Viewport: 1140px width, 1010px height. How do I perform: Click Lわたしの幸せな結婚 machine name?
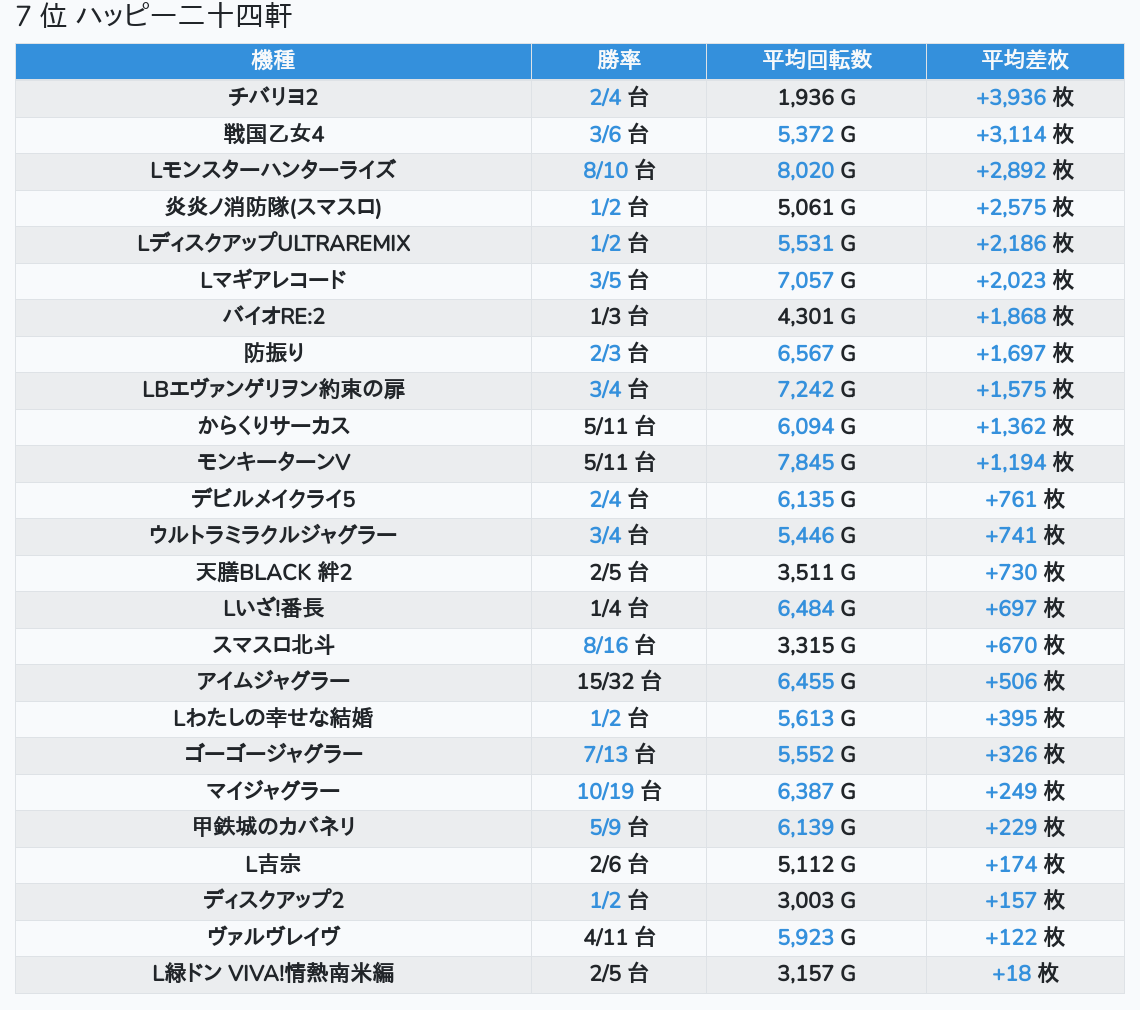coord(273,719)
